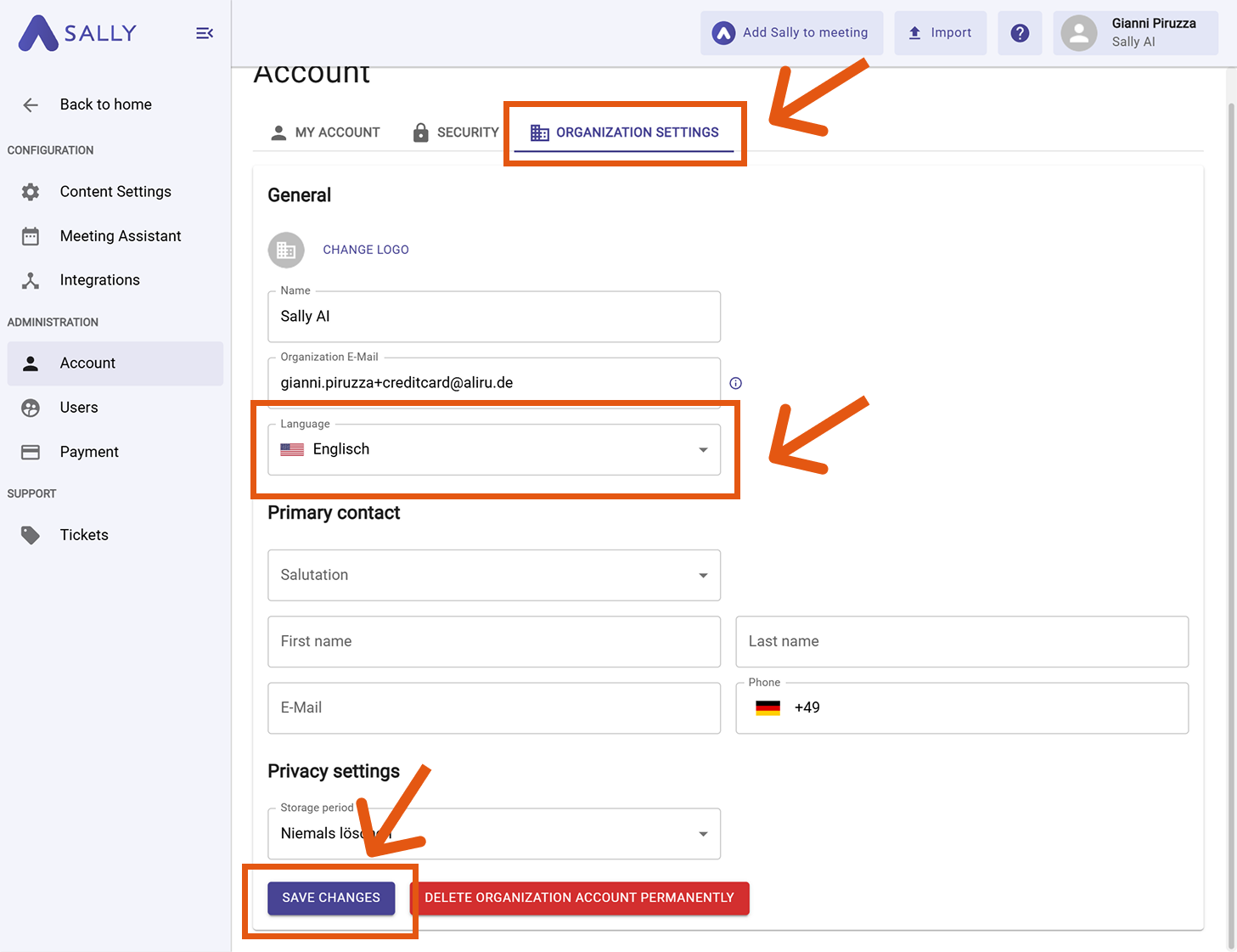Click the First name field

click(494, 641)
